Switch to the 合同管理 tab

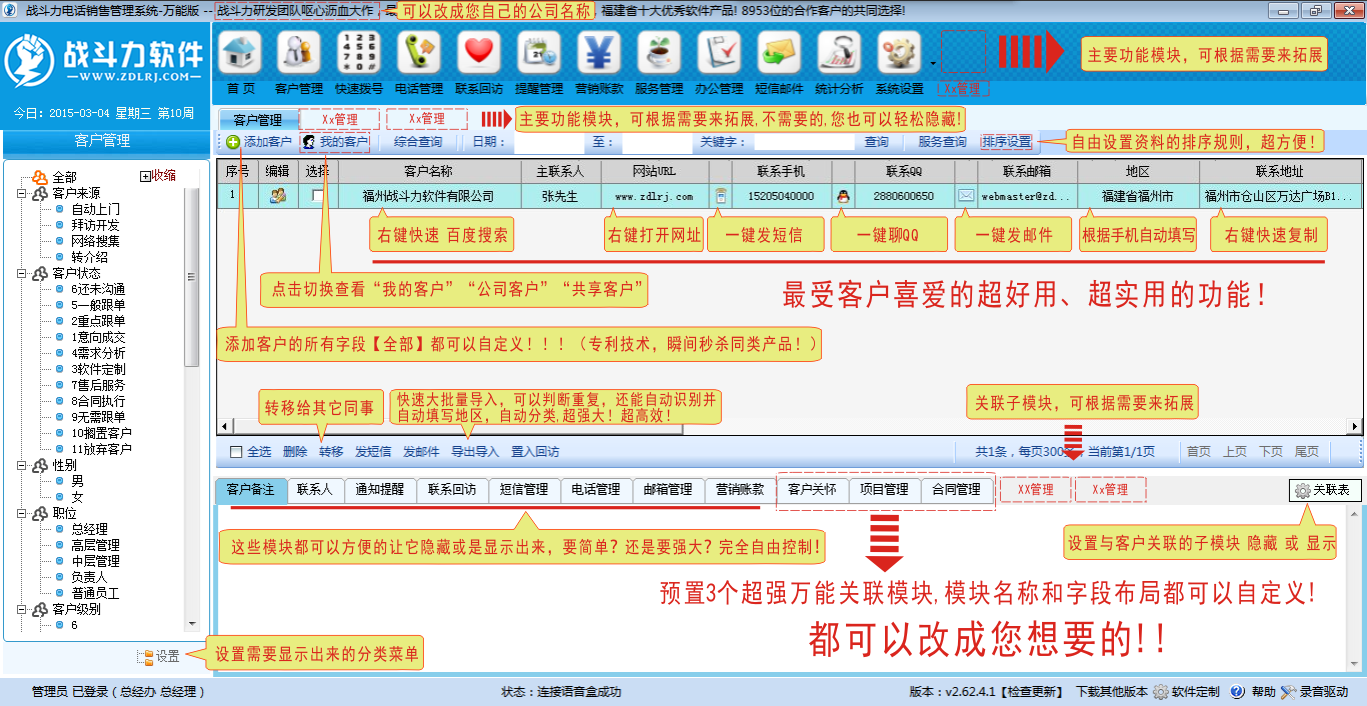coord(956,490)
